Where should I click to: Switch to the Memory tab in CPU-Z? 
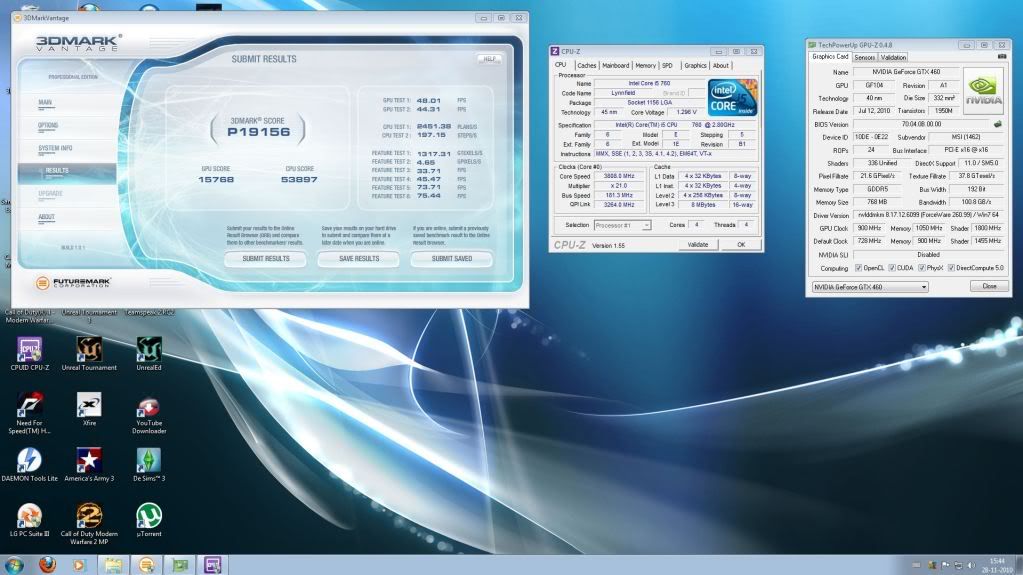(x=645, y=65)
